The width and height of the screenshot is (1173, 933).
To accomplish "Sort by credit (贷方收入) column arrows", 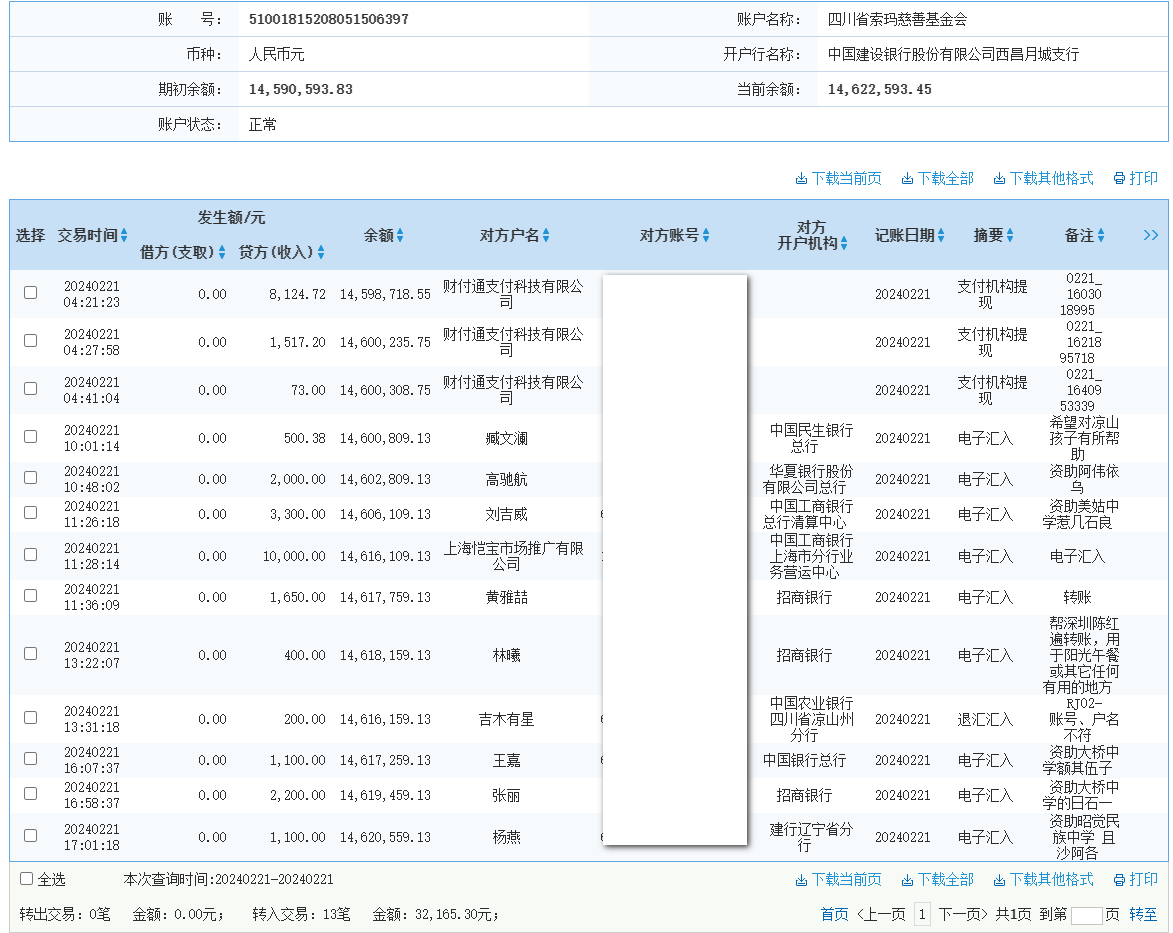I will click(321, 253).
